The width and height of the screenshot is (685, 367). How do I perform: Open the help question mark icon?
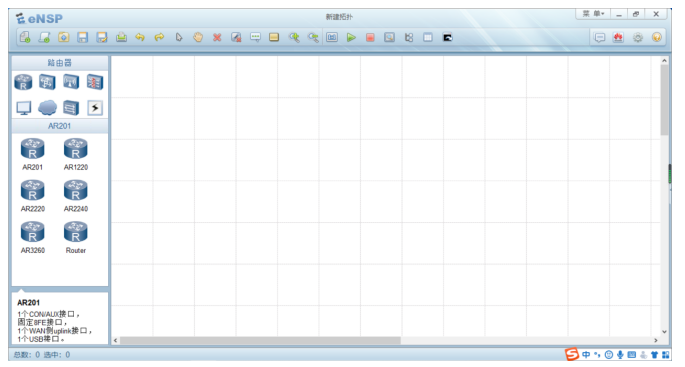tap(657, 38)
